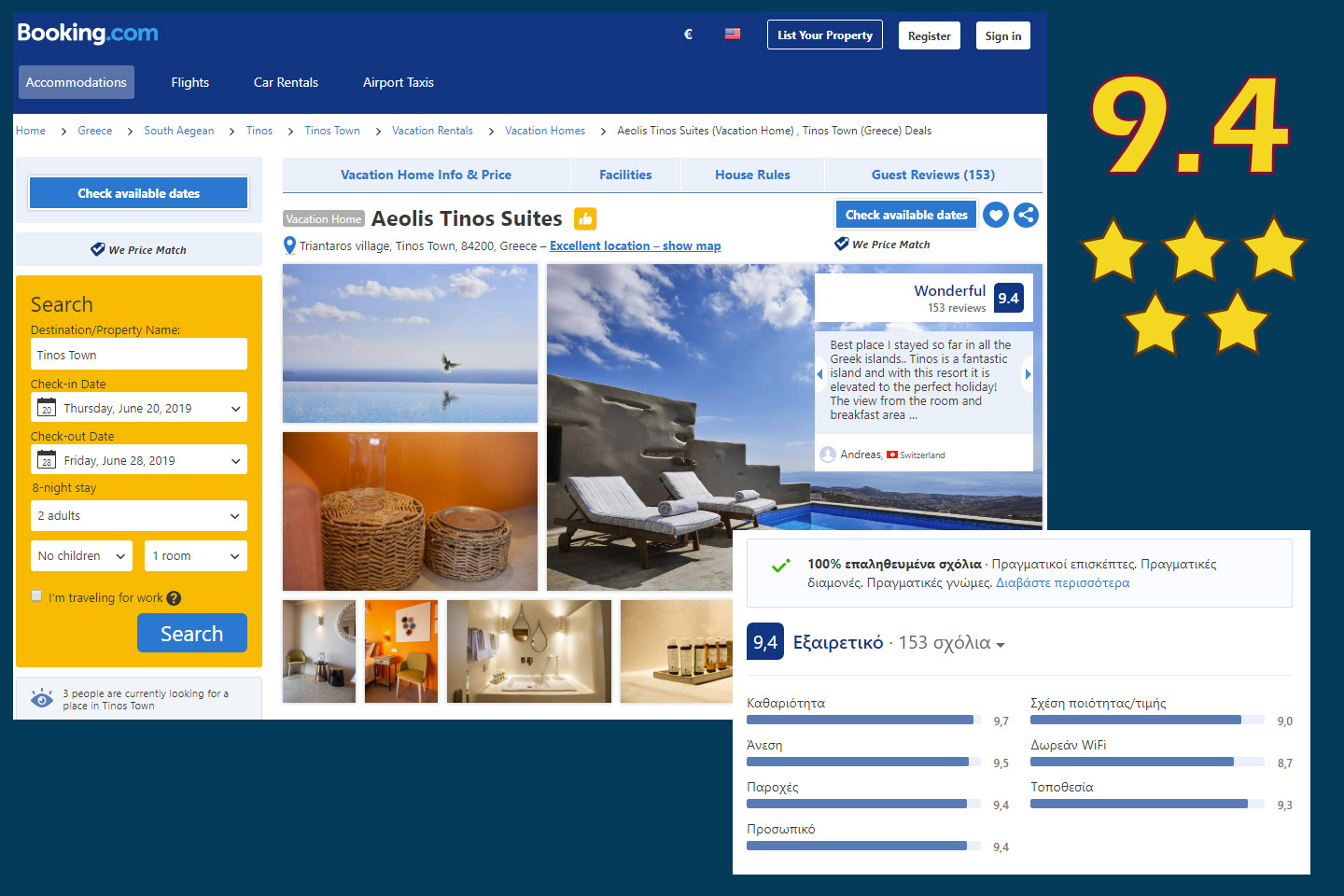Viewport: 1344px width, 896px height.
Task: Click the Tinos Town destination input field
Action: [x=139, y=355]
